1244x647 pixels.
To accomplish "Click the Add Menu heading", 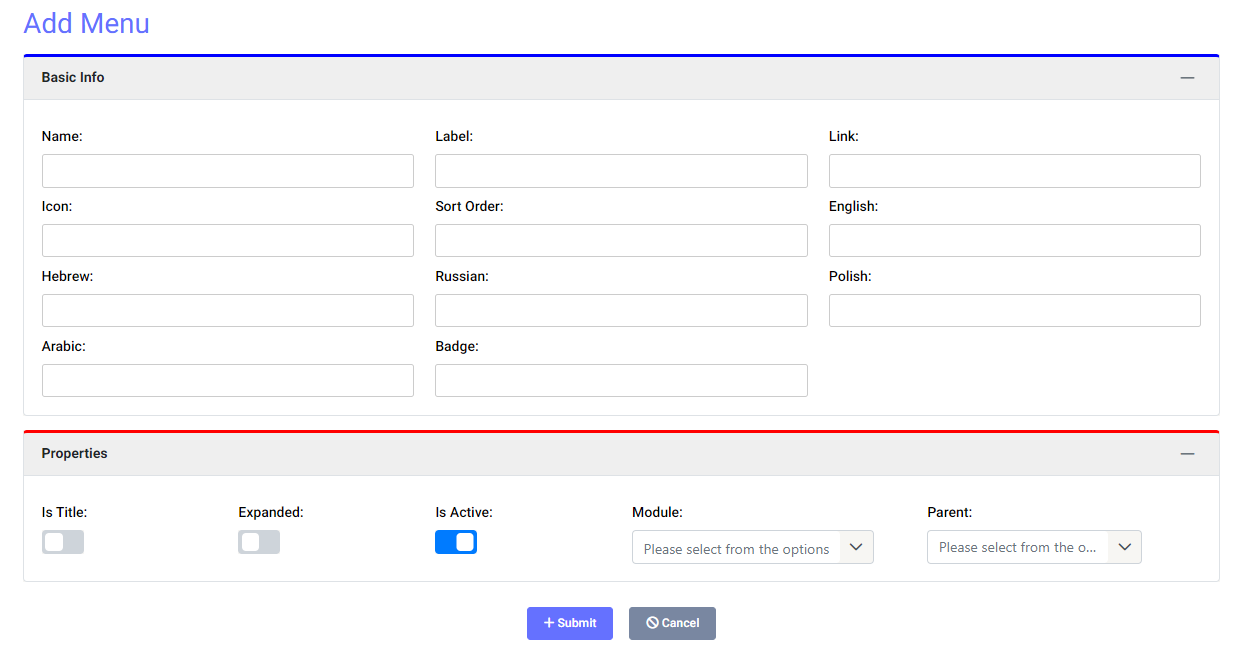I will pyautogui.click(x=86, y=23).
